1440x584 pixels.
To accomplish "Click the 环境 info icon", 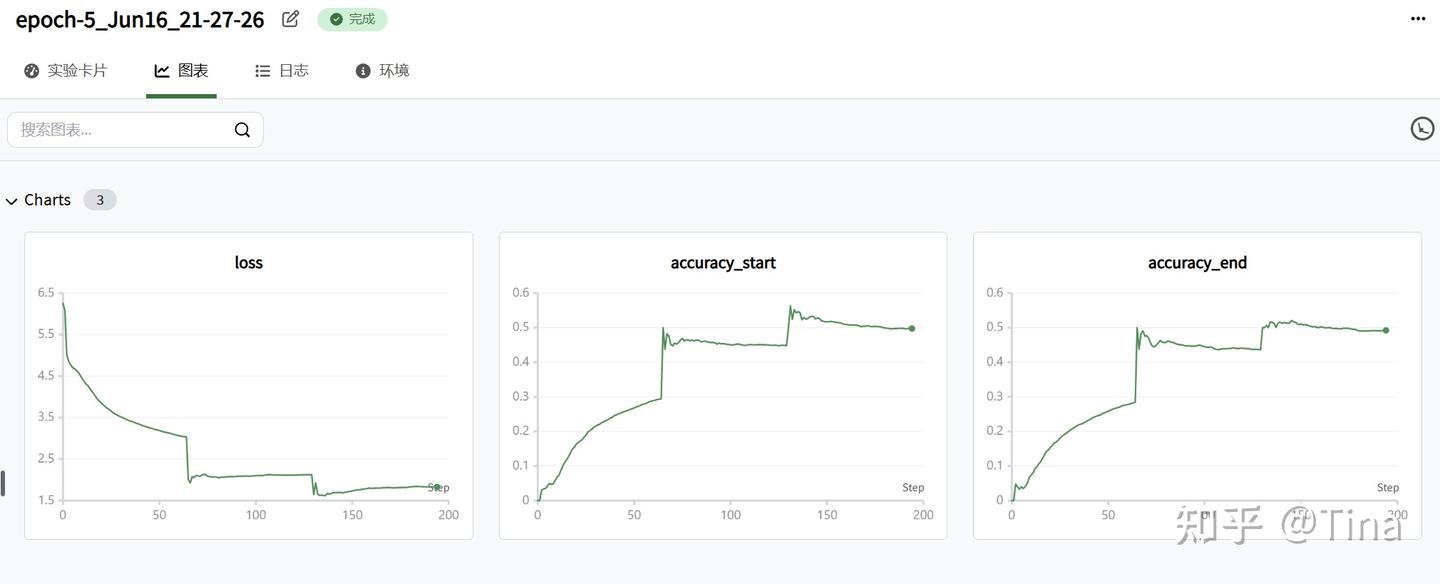I will pyautogui.click(x=363, y=71).
